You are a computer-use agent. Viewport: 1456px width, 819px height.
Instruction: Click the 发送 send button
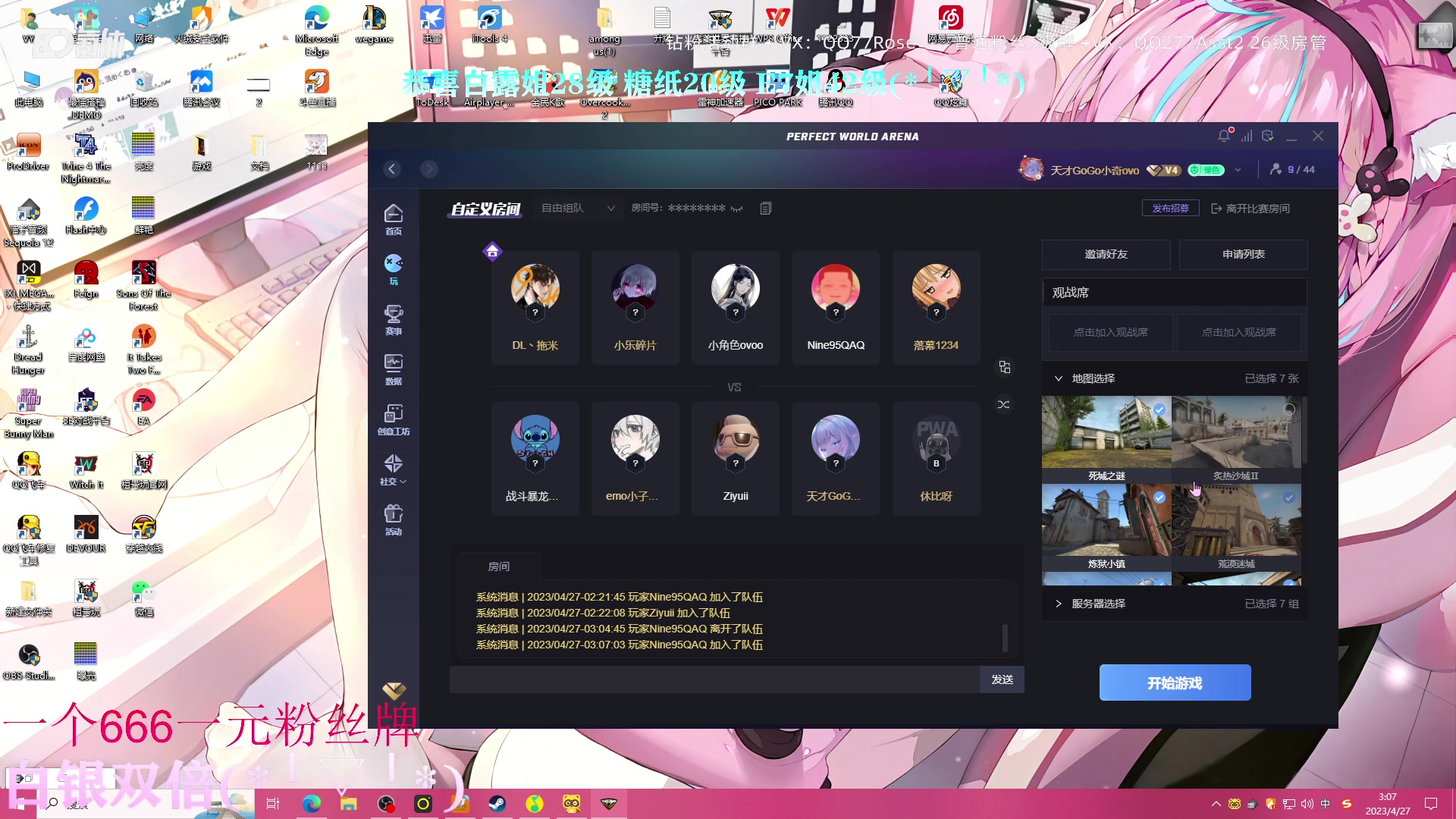click(1002, 679)
